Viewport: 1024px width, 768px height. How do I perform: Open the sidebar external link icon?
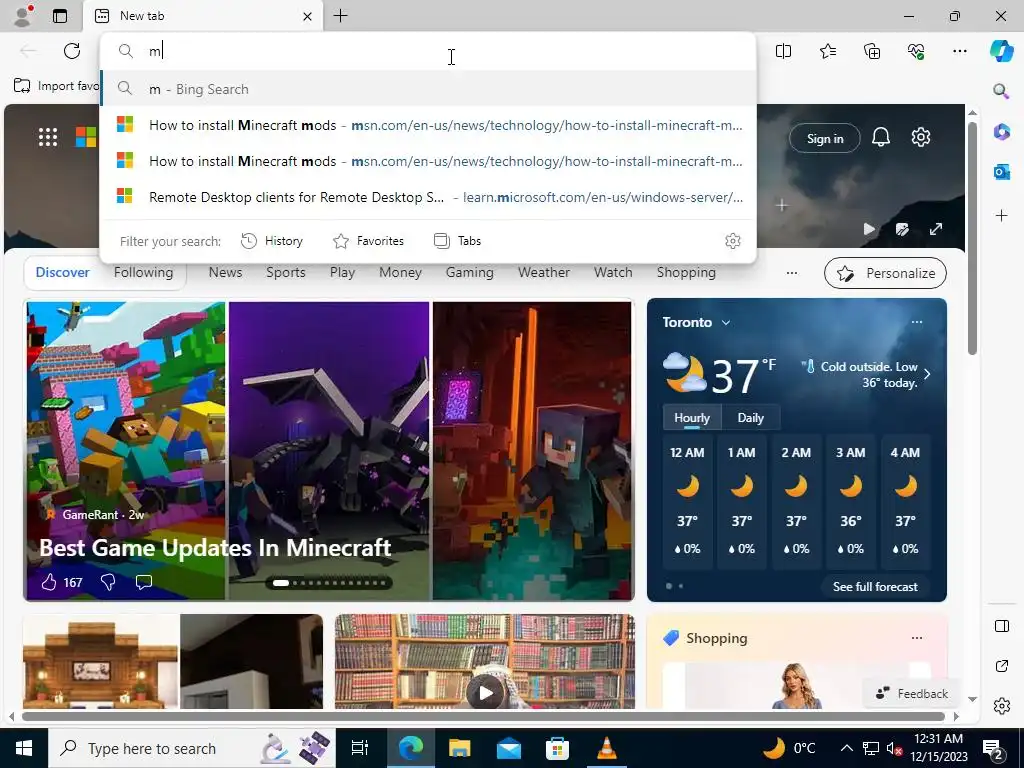[1002, 666]
